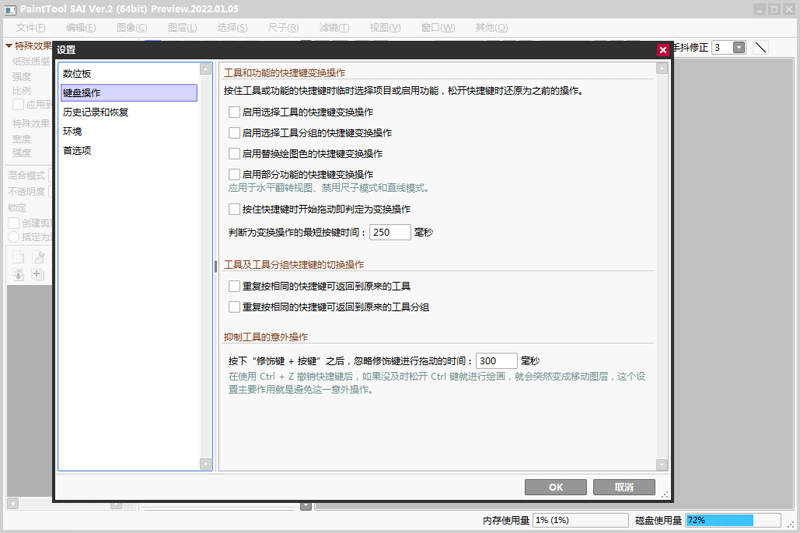The height and width of the screenshot is (533, 800).
Task: Close the 设置 dialog with red X
Action: pos(663,49)
